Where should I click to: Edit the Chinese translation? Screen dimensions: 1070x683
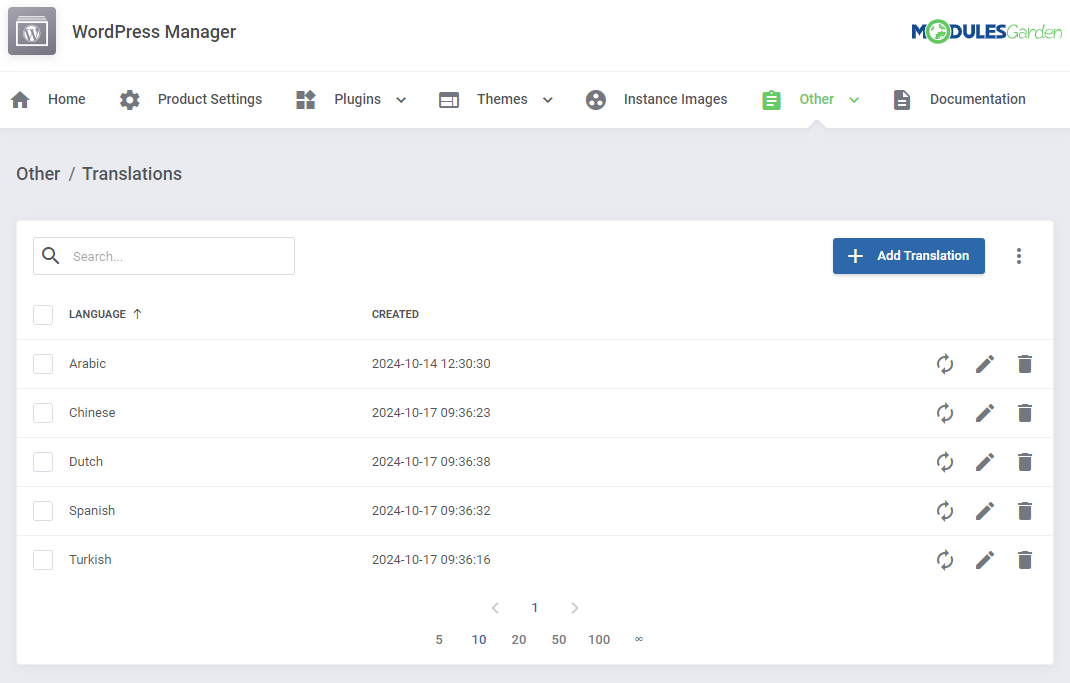[x=985, y=413]
